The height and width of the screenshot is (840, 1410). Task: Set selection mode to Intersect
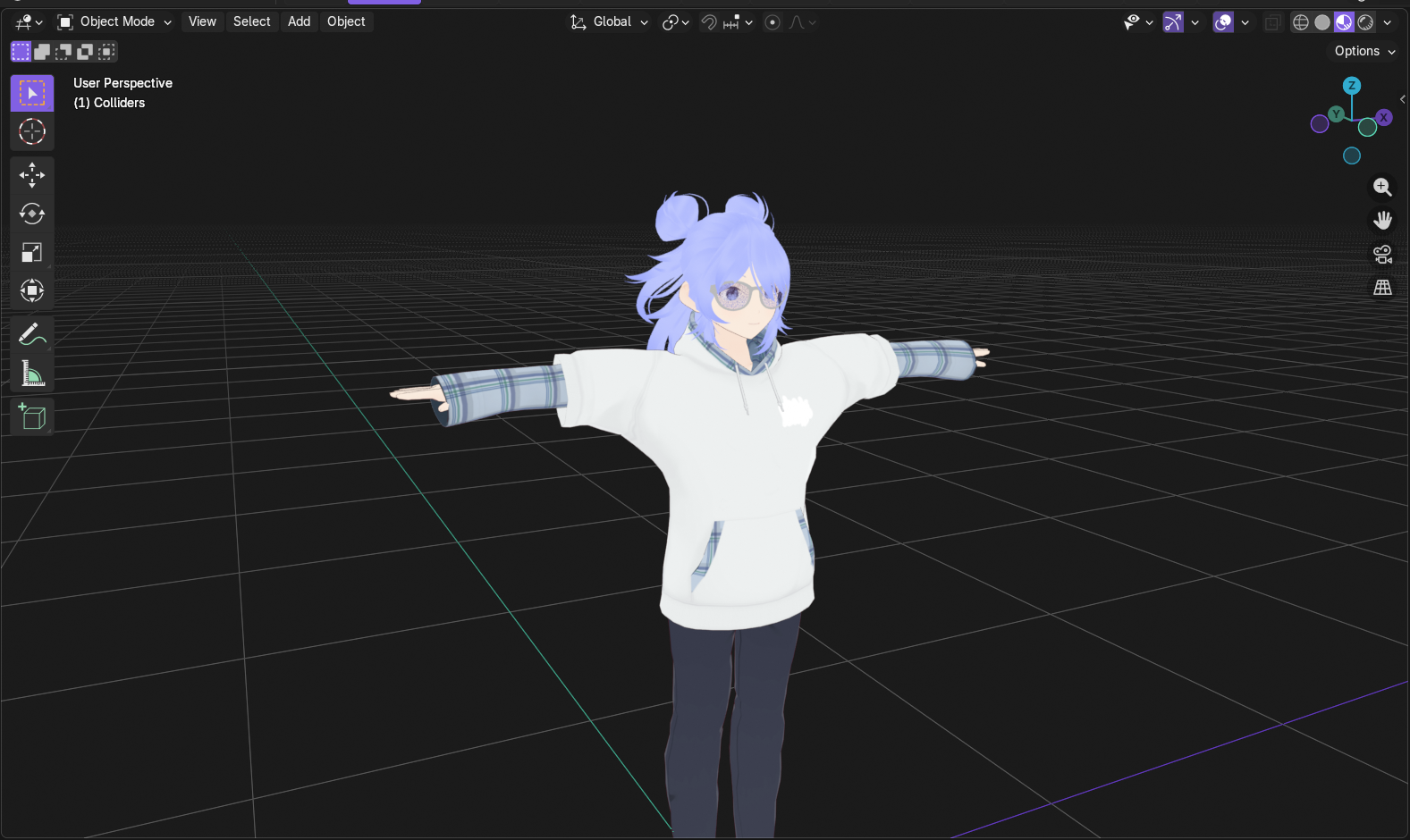pos(106,52)
